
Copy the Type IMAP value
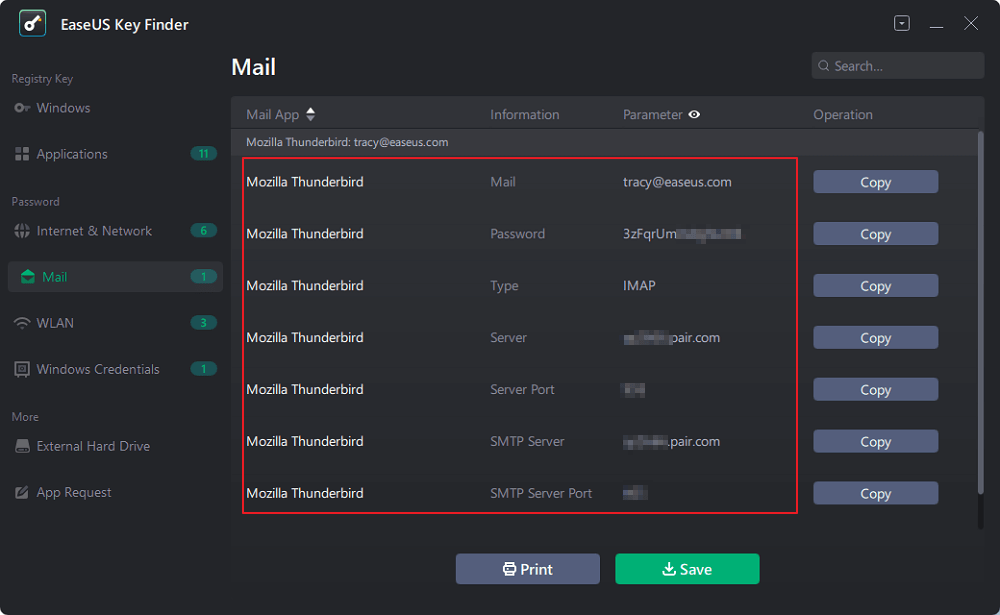[876, 286]
